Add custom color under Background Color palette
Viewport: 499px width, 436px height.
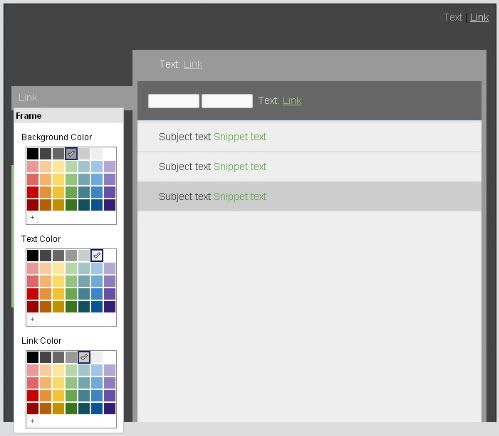[32, 217]
